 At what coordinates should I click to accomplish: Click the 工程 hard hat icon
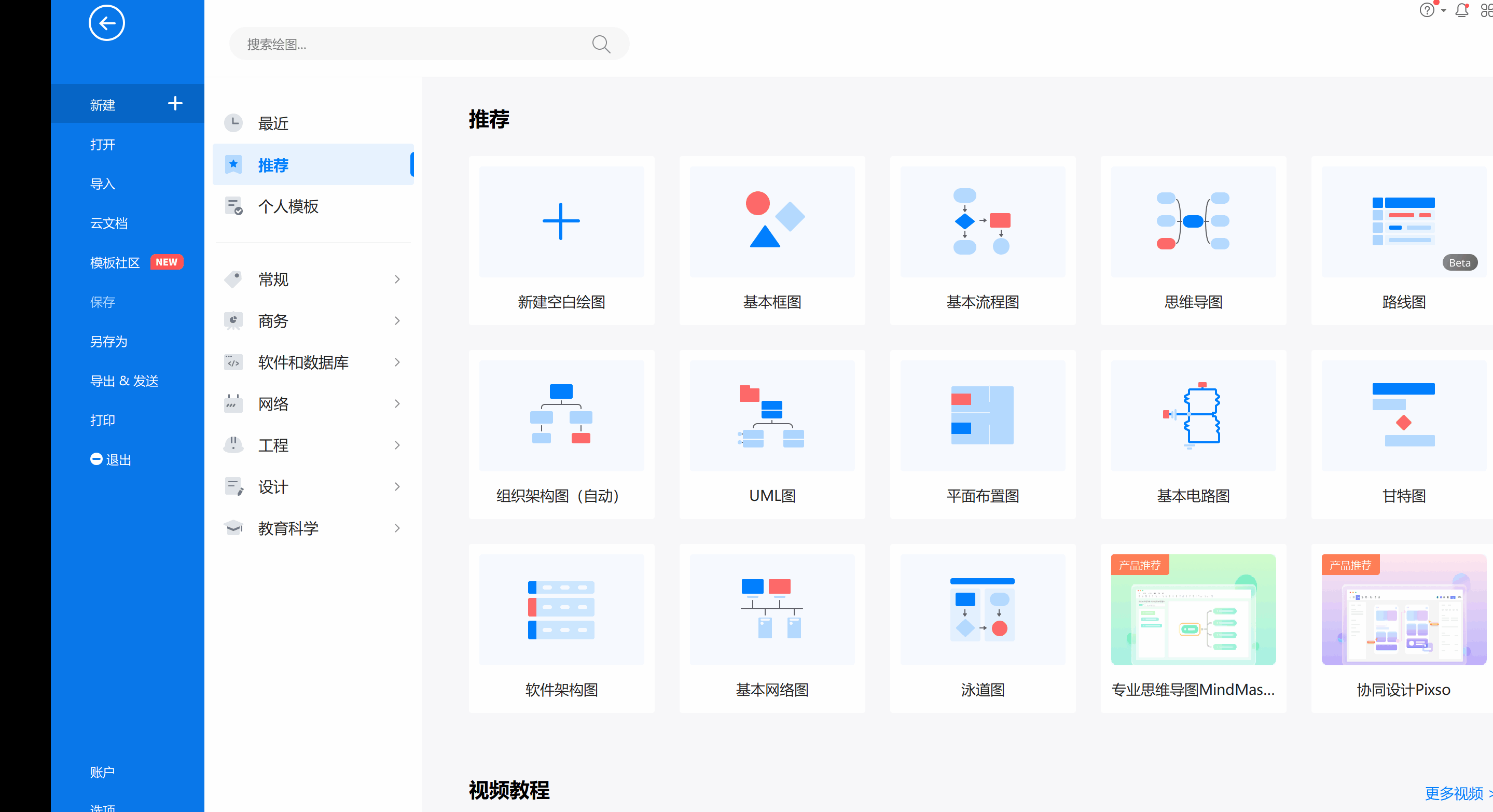[x=233, y=445]
